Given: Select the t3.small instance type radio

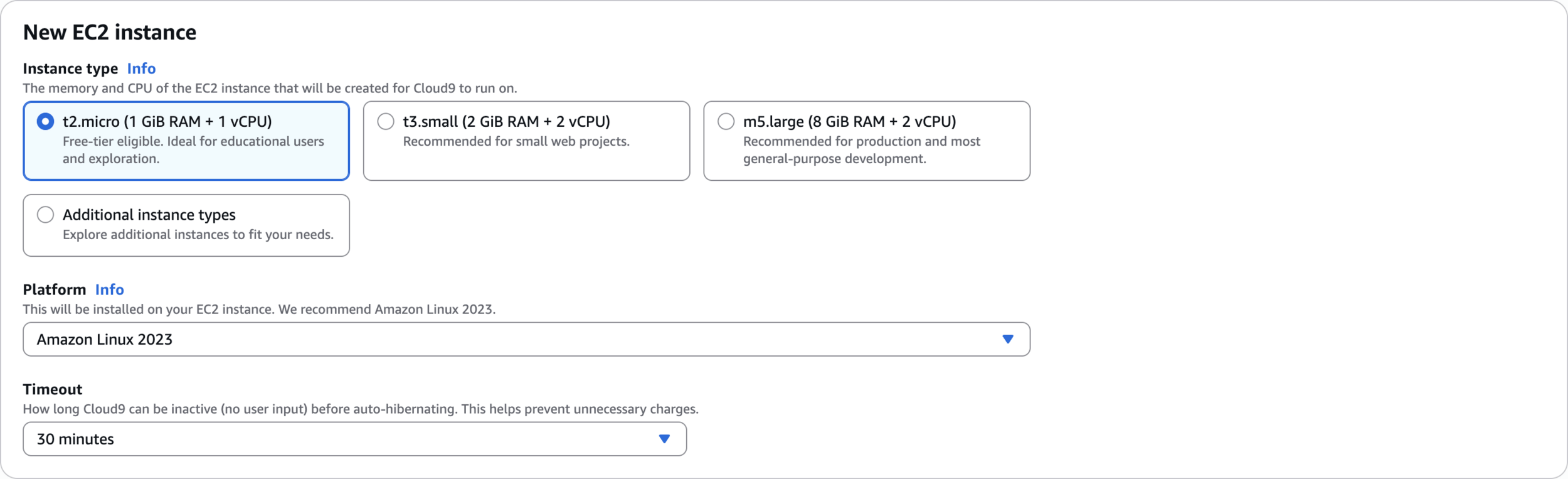Looking at the screenshot, I should [x=386, y=121].
